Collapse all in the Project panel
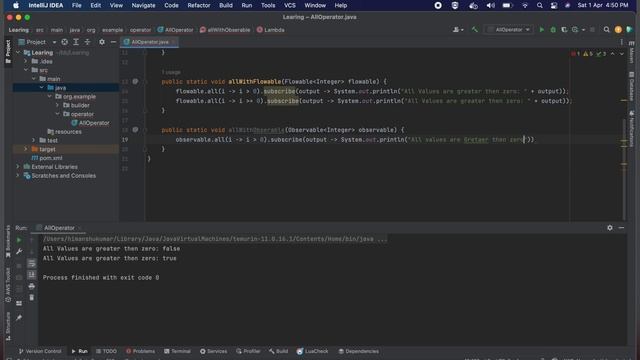Image resolution: width=640 pixels, height=360 pixels. [x=87, y=42]
